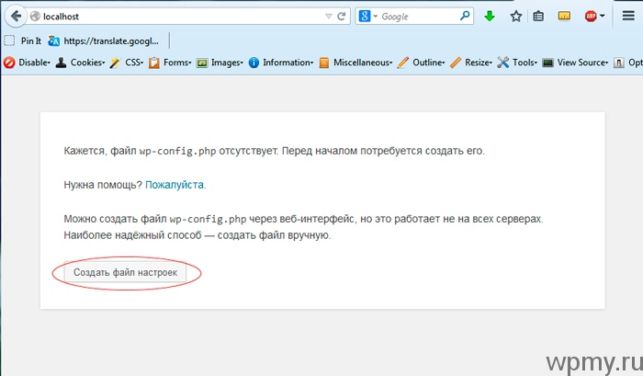Screen dimensions: 643x376
Task: Open the Resize toolbar menu
Action: pos(471,62)
